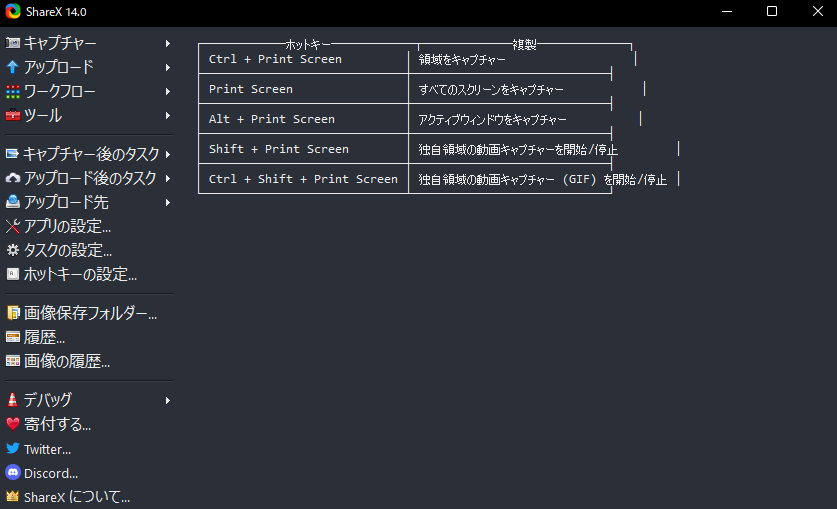Click the Twitter bird icon
Image resolution: width=837 pixels, height=509 pixels.
coord(13,449)
